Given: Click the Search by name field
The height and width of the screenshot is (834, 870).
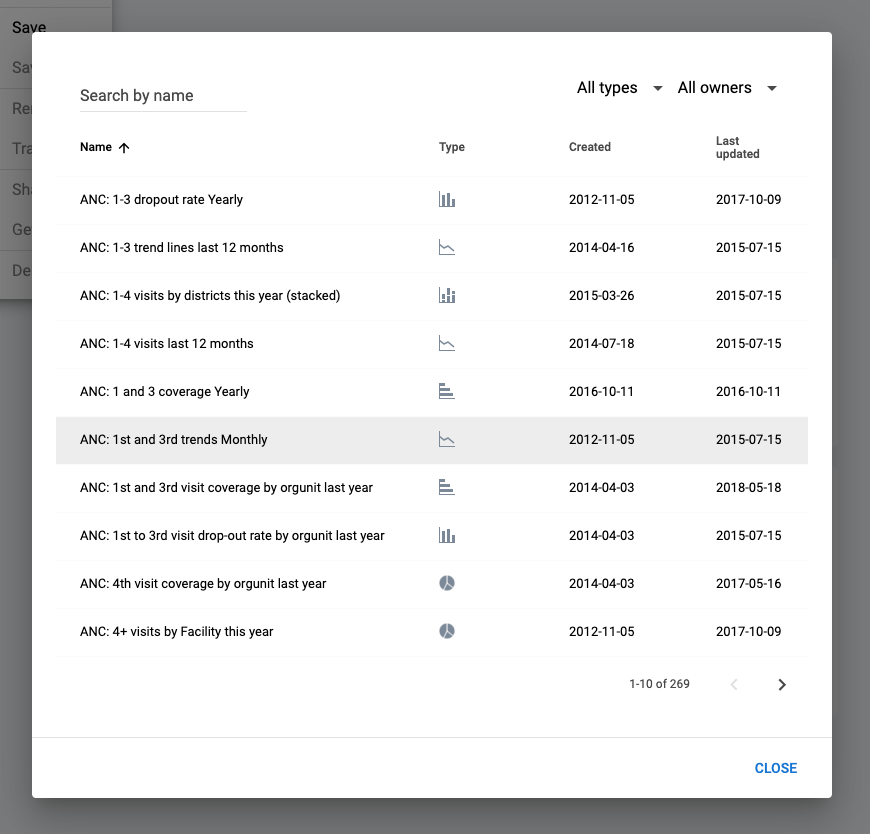Looking at the screenshot, I should pos(163,95).
